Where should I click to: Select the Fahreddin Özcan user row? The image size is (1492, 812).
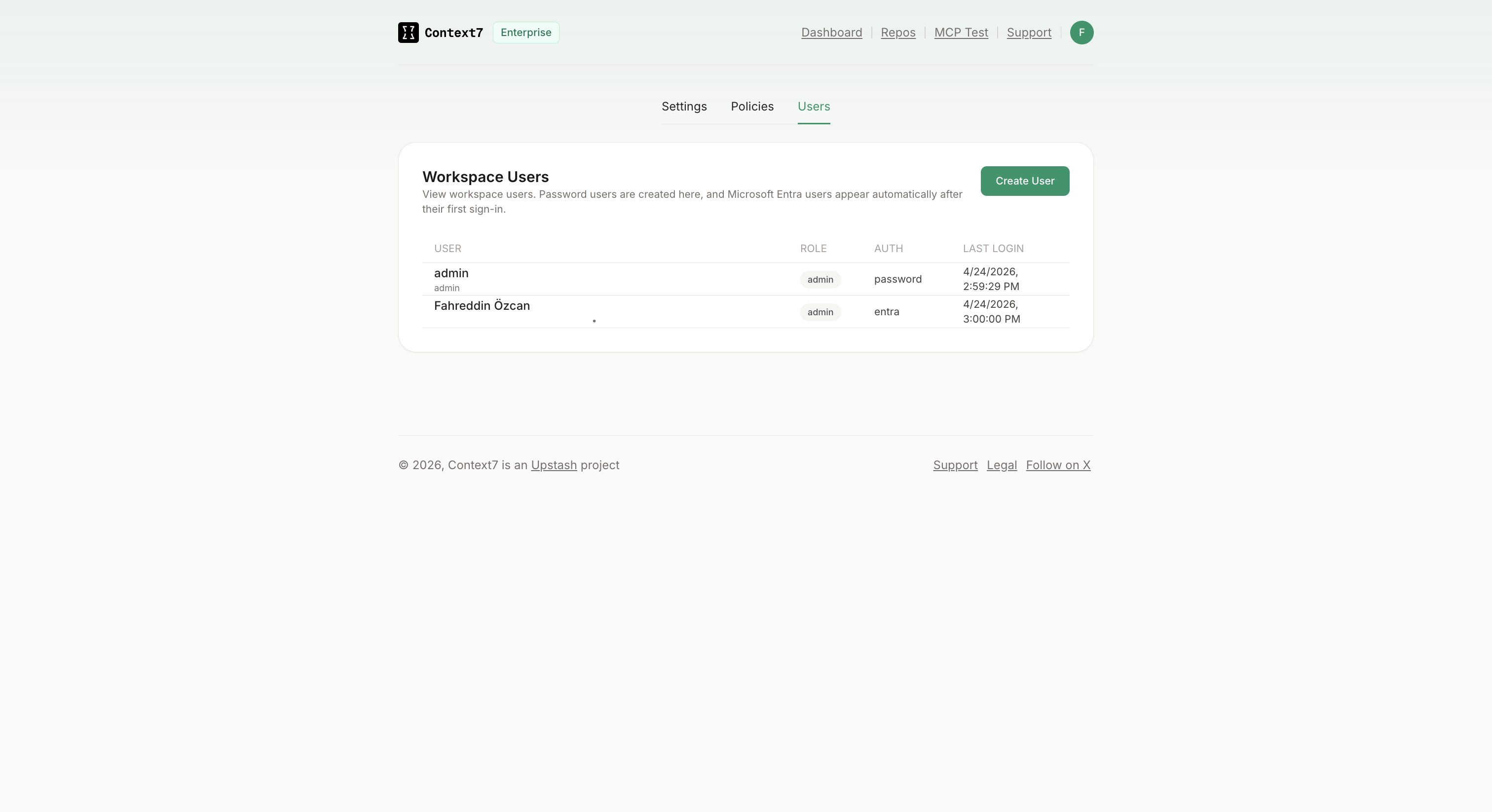(746, 312)
